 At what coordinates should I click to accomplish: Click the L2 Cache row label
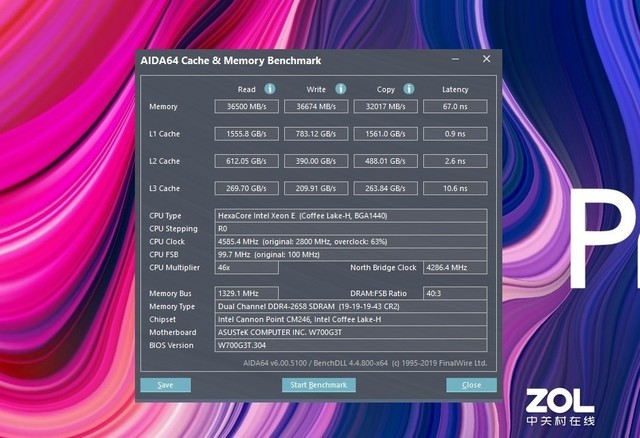[164, 161]
